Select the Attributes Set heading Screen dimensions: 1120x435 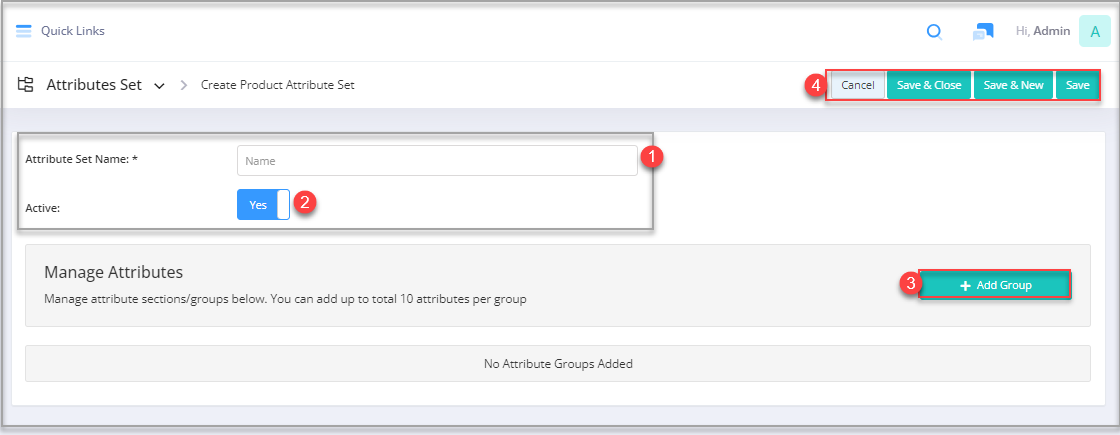click(94, 85)
